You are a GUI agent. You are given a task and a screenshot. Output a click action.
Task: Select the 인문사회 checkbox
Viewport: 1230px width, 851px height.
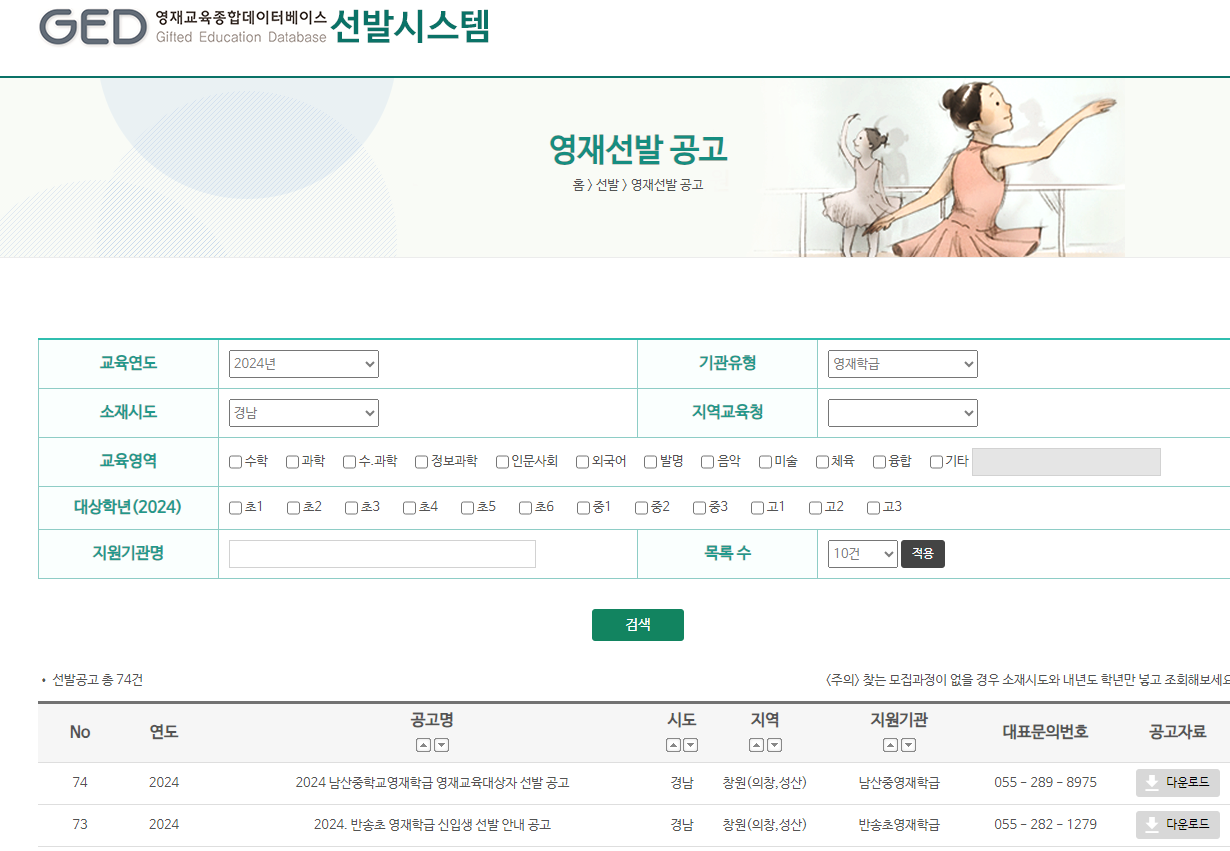[502, 462]
